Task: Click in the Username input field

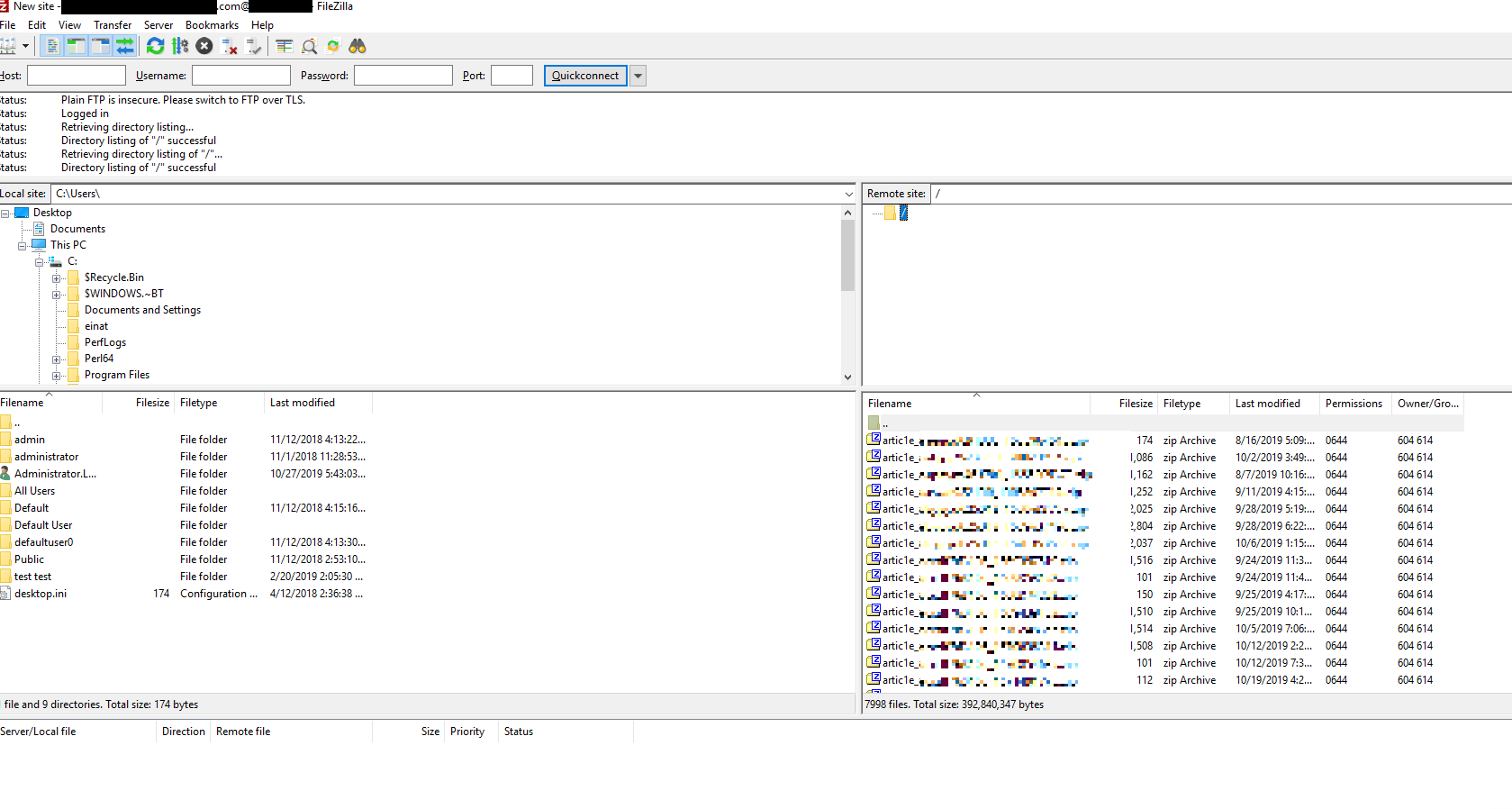Action: pos(241,76)
